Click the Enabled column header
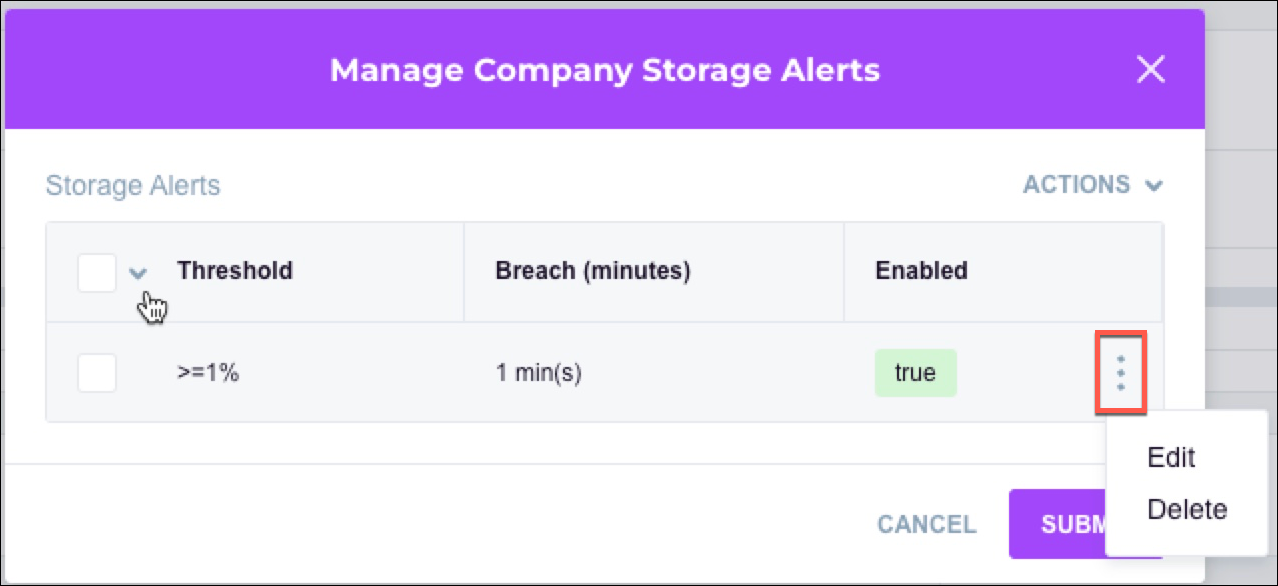 pos(921,271)
